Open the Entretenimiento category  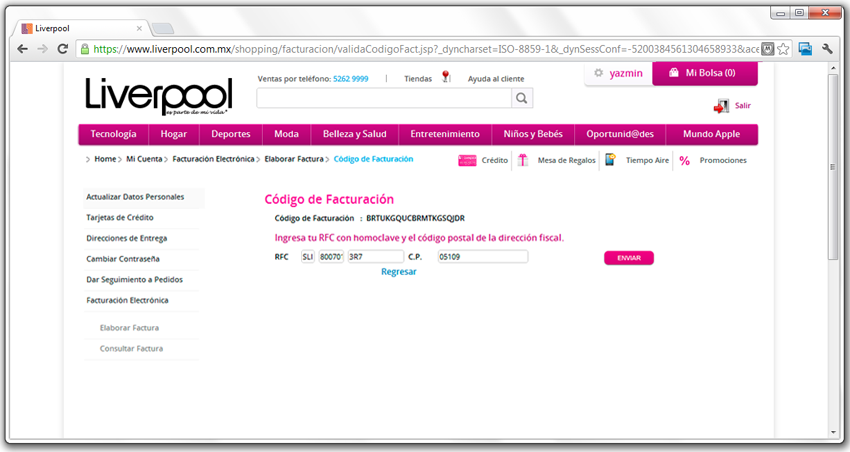[445, 134]
